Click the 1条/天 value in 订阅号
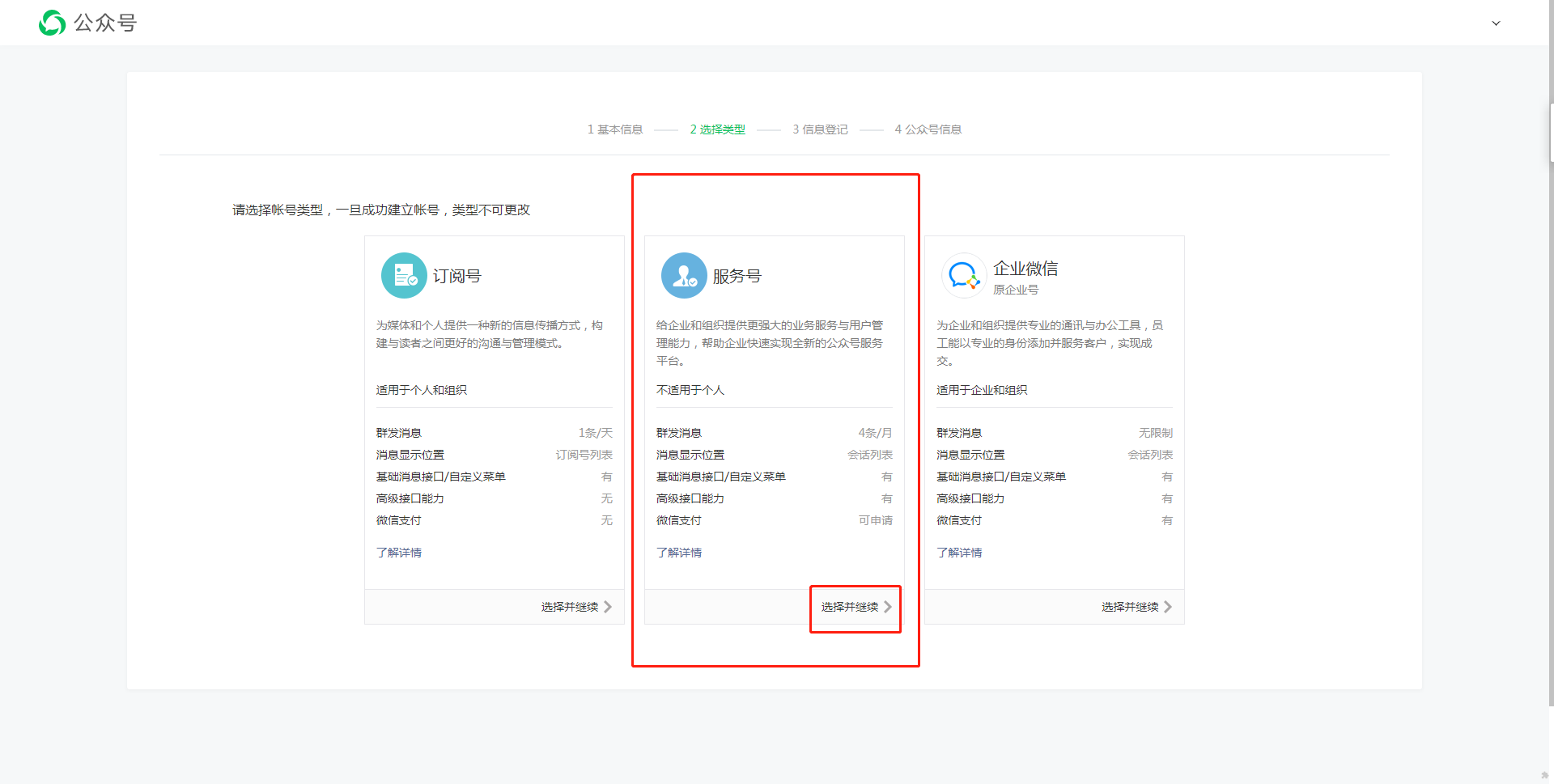The width and height of the screenshot is (1554, 784). [x=596, y=433]
